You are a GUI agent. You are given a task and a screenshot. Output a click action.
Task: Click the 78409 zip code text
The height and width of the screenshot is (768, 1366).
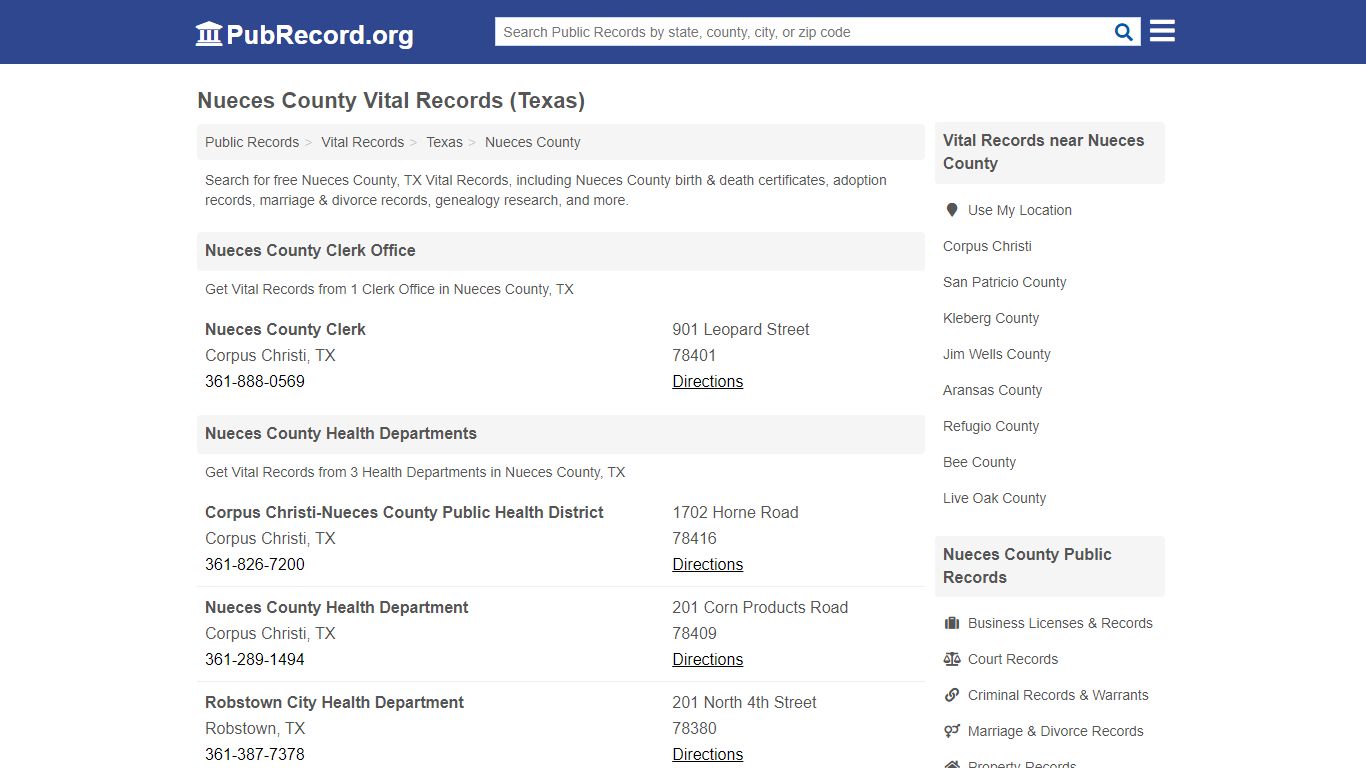click(x=694, y=633)
